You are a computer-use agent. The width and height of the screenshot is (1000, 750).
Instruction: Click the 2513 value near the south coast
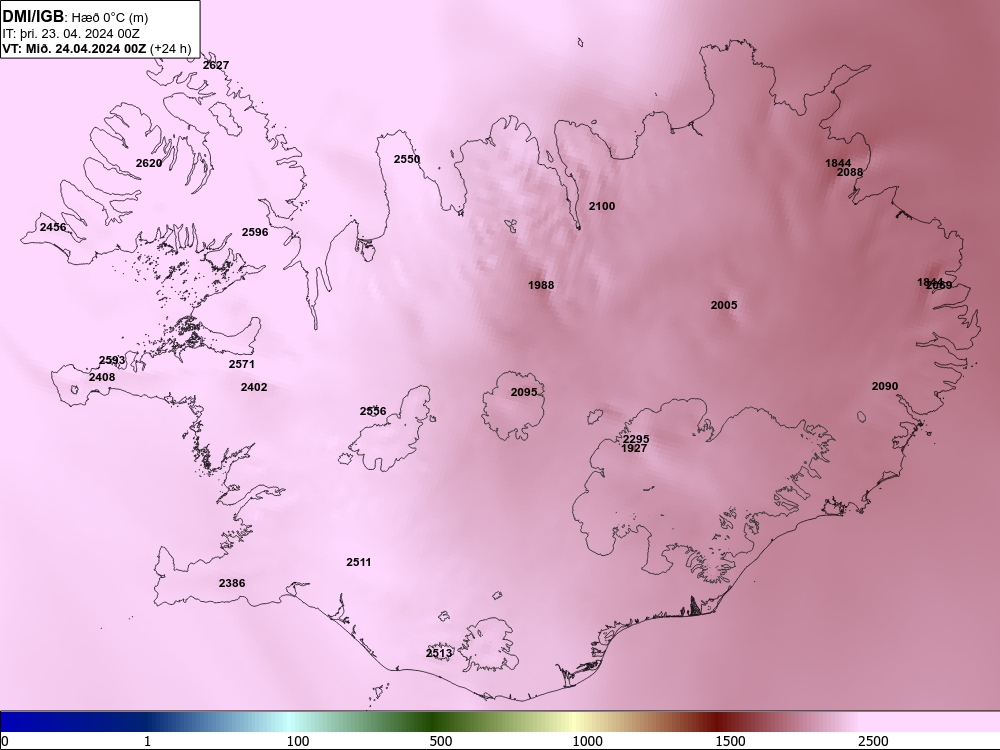click(439, 653)
